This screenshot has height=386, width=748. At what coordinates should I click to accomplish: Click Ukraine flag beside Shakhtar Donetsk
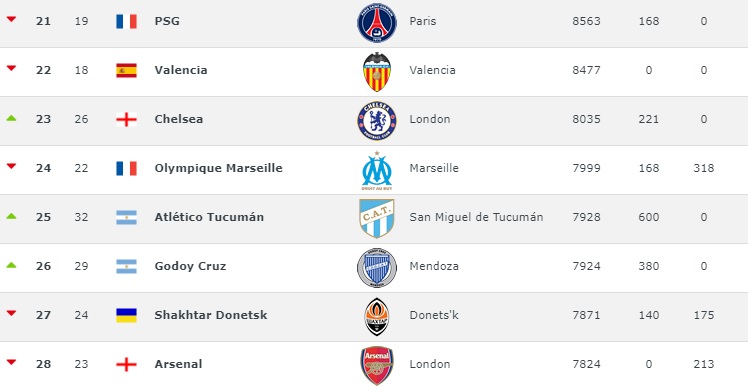click(126, 315)
